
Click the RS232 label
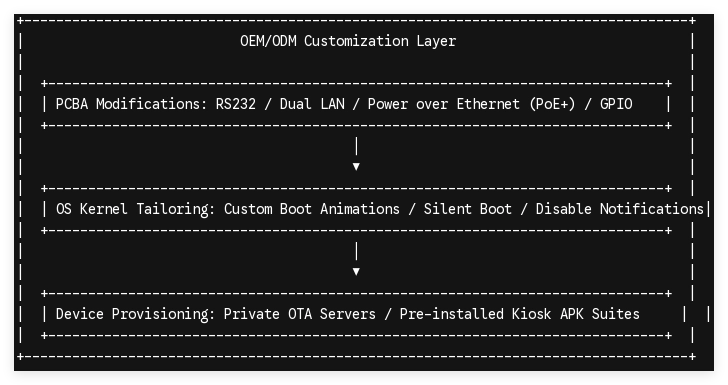pyautogui.click(x=235, y=104)
